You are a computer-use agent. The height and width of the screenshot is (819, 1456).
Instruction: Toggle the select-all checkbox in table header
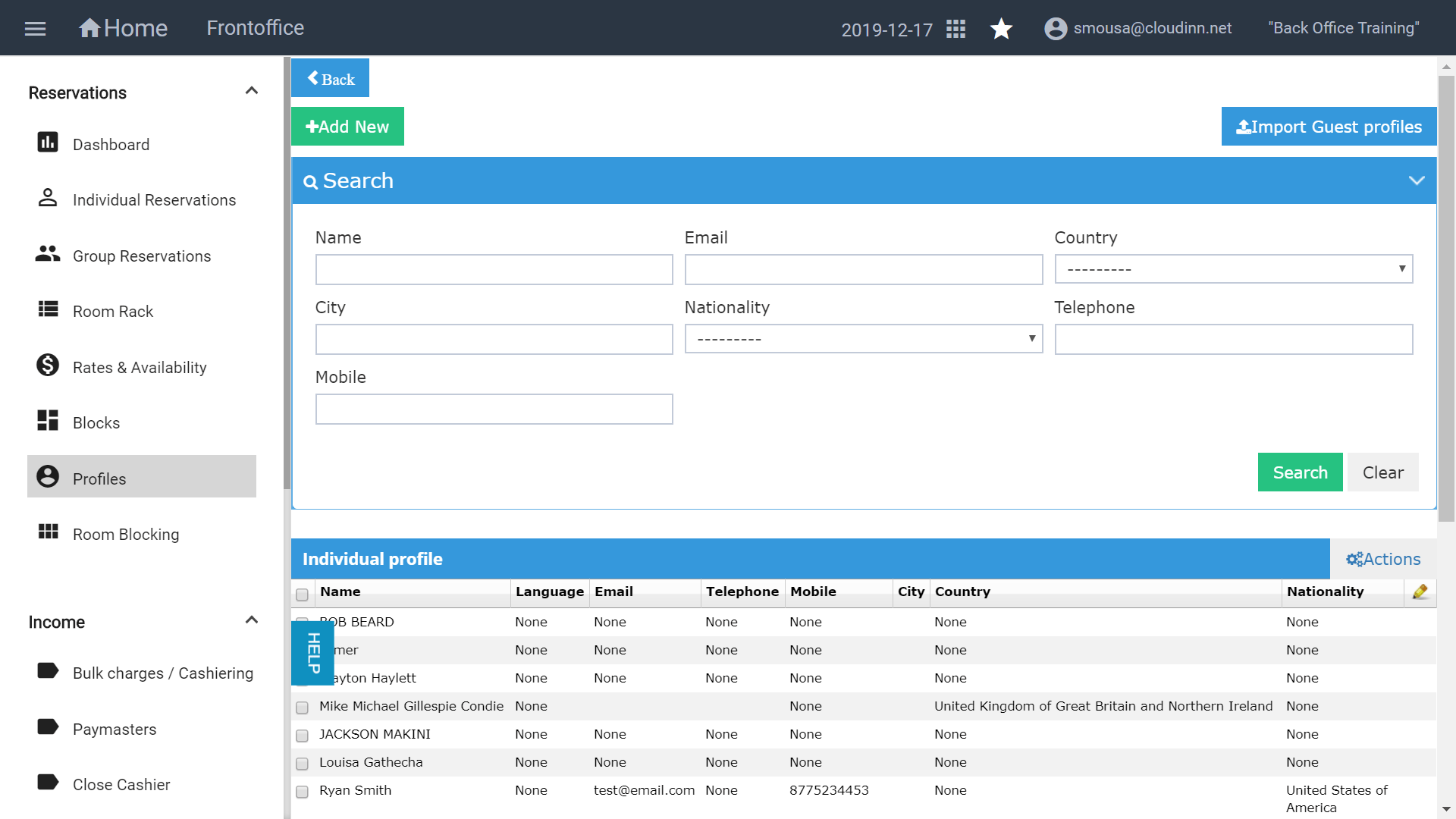pos(302,595)
